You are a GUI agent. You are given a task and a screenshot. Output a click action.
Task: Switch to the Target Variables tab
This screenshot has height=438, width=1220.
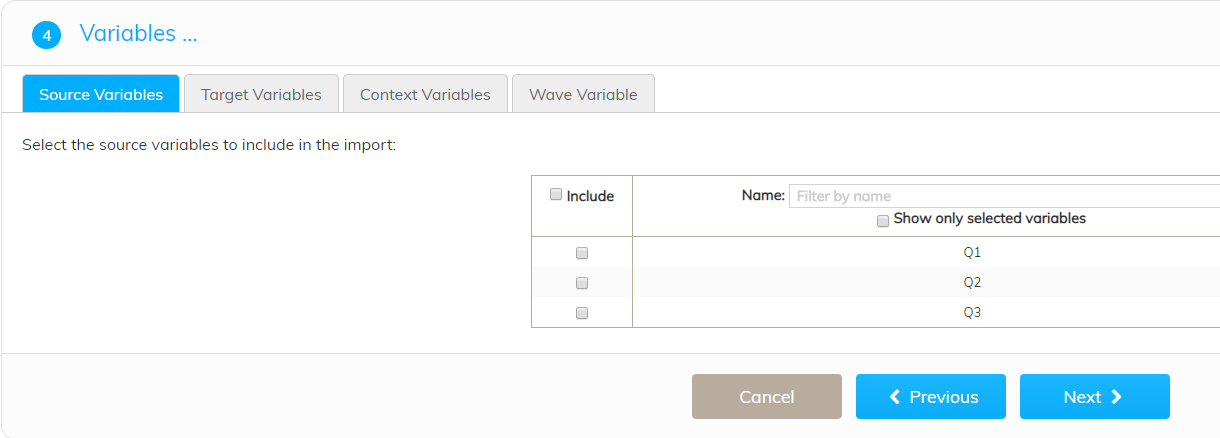click(261, 94)
